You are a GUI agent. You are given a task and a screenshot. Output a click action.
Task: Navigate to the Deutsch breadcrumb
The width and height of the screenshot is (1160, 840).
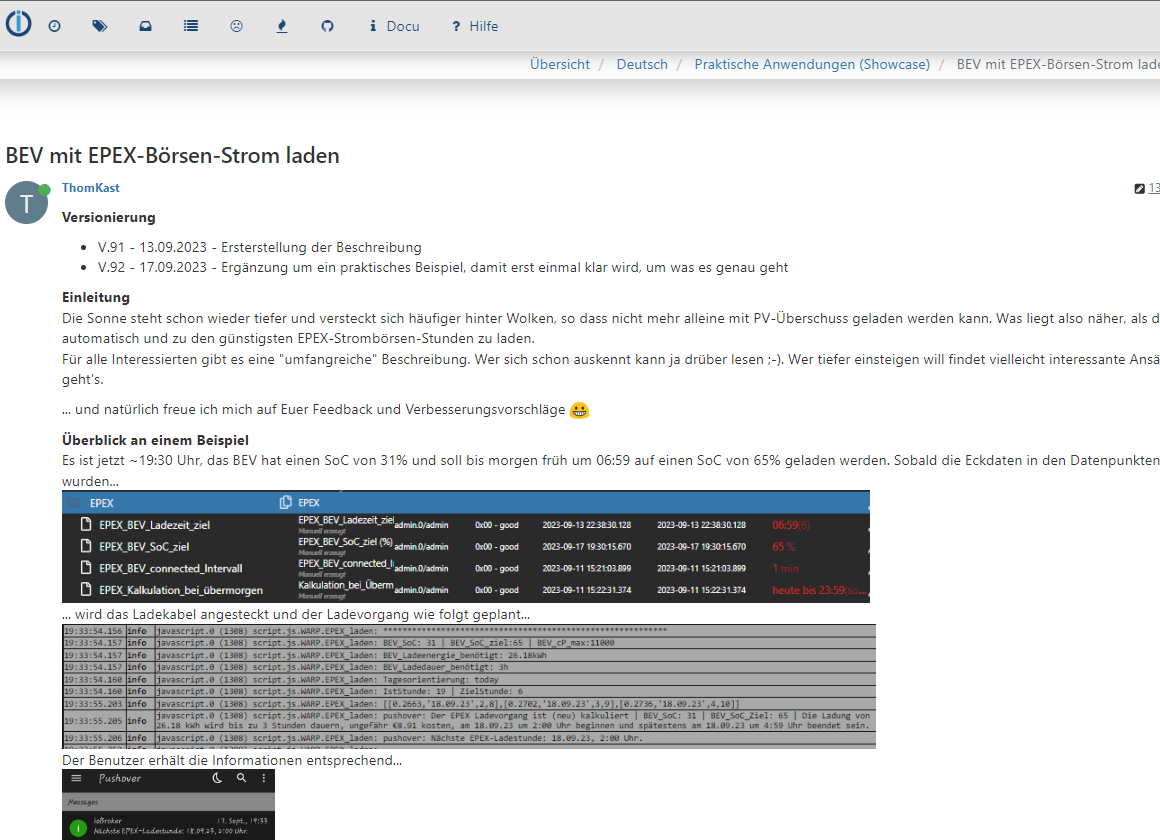pyautogui.click(x=642, y=64)
